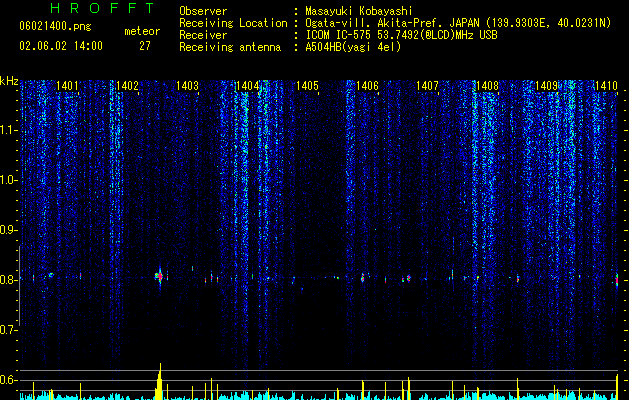629x400 pixels.
Task: Click the 1402 time marker
Action: click(127, 86)
